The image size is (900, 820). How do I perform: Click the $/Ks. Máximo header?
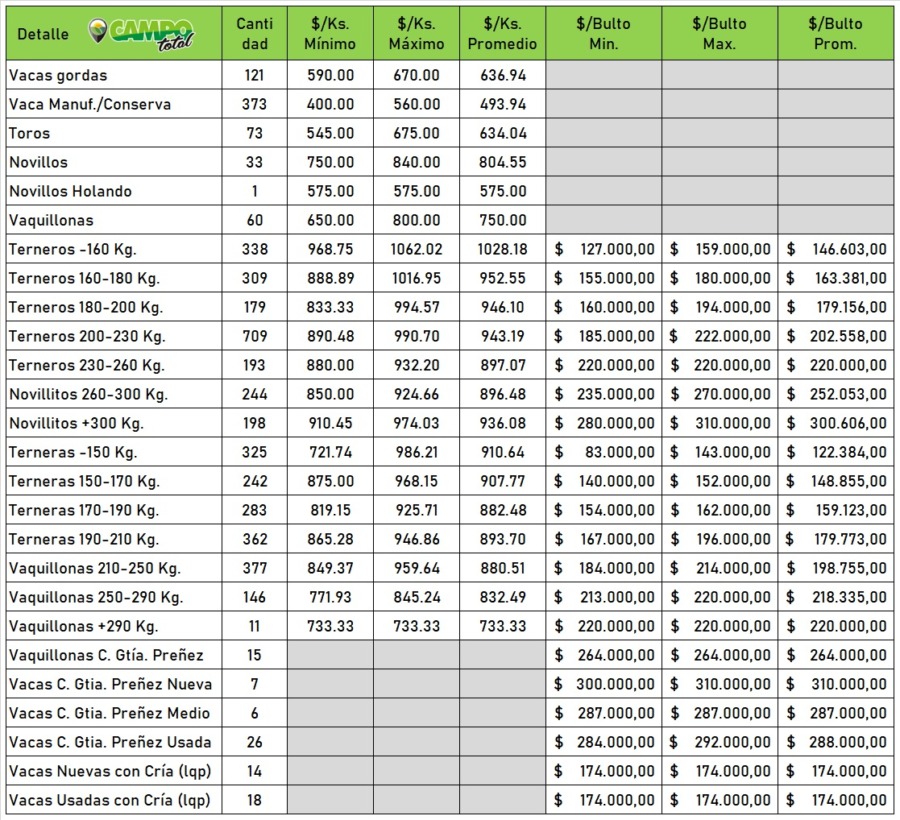[x=416, y=34]
